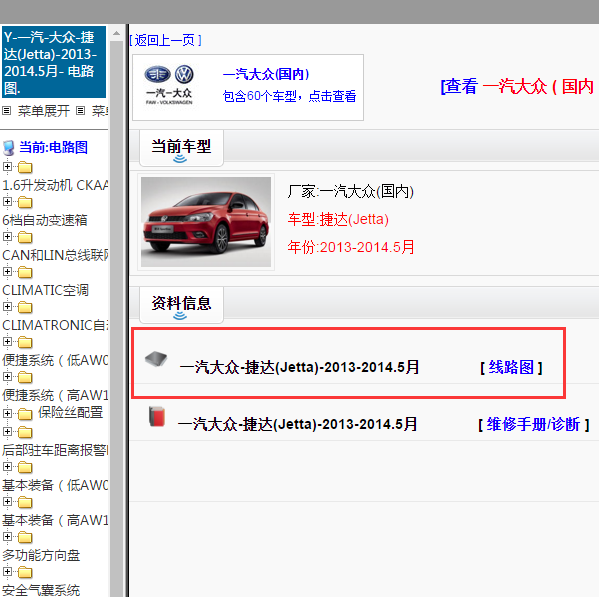This screenshot has height=597, width=599.
Task: Select the 安全气囊系统 folder icon
Action: pos(25,573)
